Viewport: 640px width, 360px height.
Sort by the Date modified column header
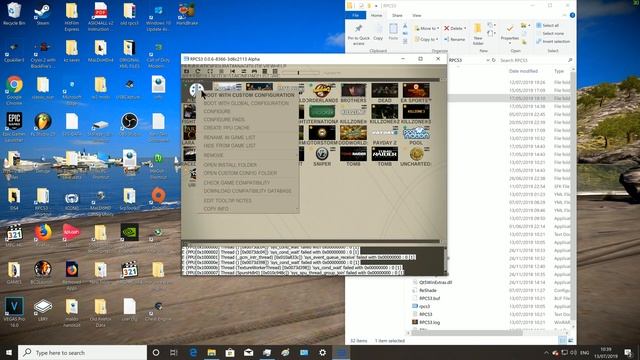pyautogui.click(x=523, y=71)
